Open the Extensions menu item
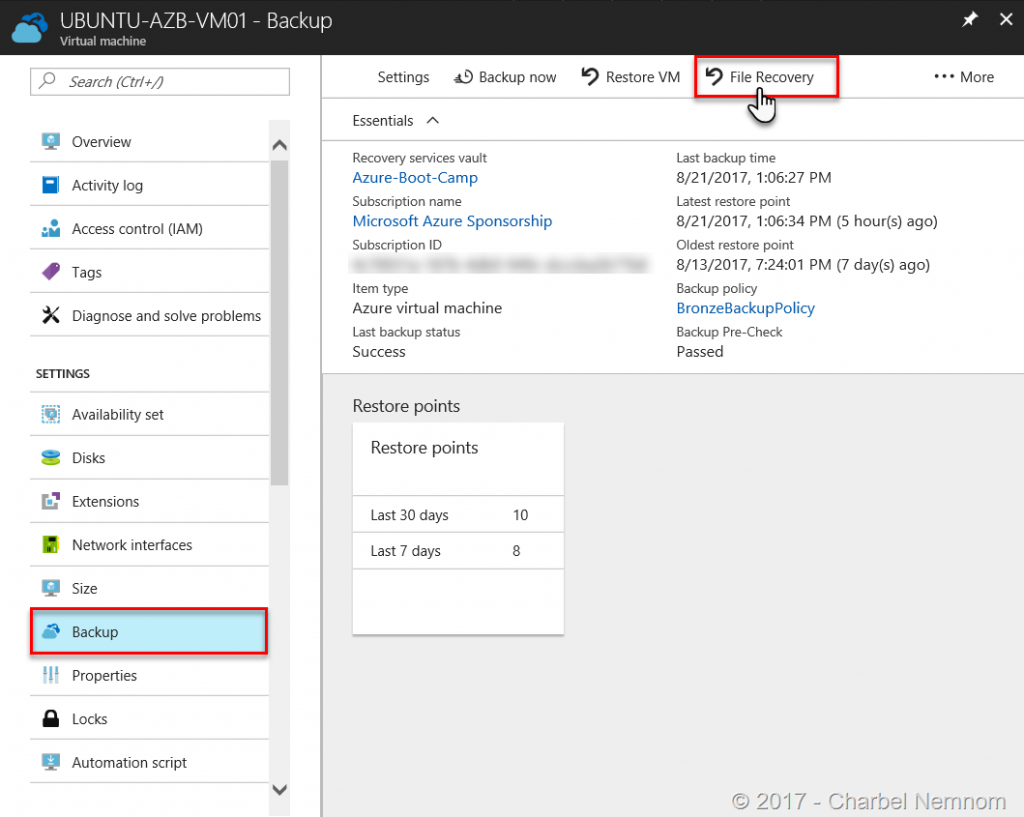This screenshot has width=1024, height=817. click(x=150, y=501)
